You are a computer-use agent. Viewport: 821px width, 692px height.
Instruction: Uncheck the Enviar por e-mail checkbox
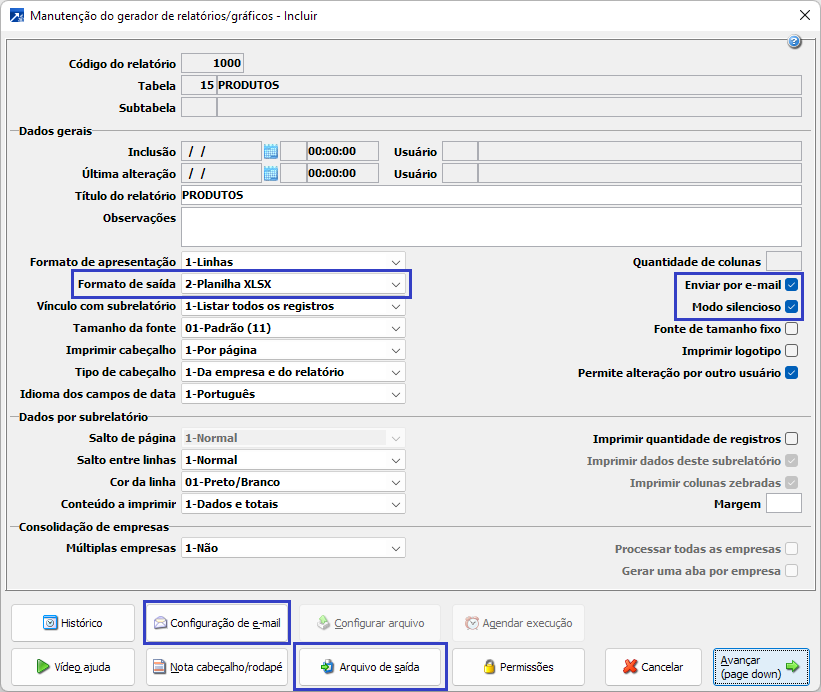pyautogui.click(x=792, y=285)
